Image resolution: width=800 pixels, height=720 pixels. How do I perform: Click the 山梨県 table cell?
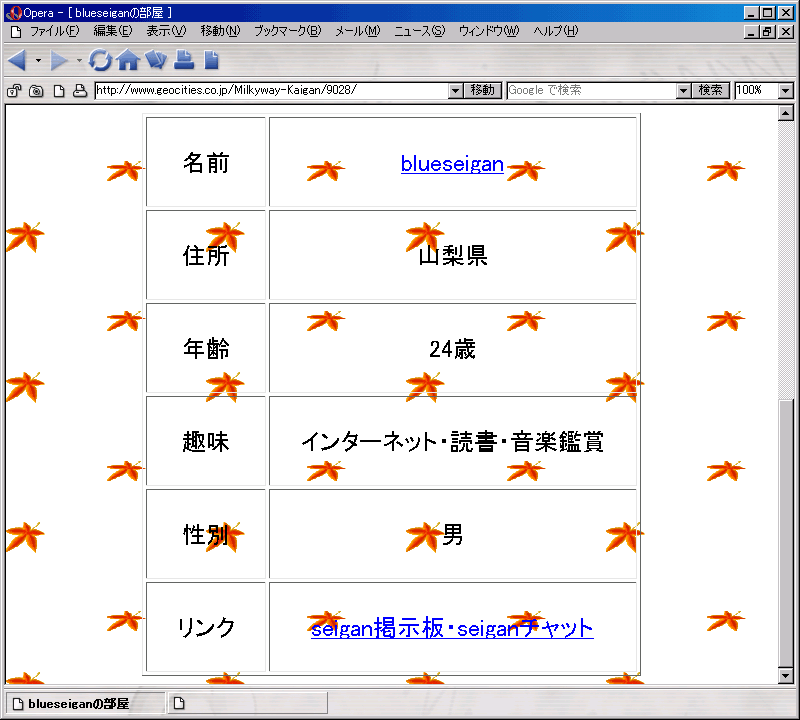point(453,255)
